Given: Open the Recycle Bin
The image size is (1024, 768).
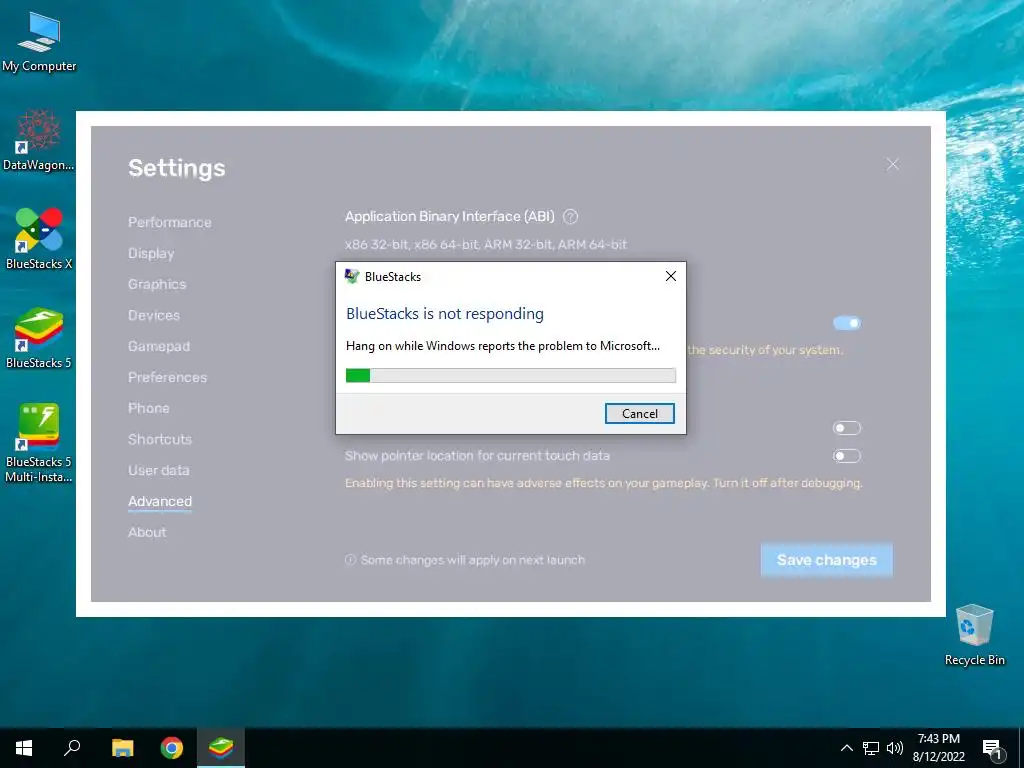Looking at the screenshot, I should pyautogui.click(x=974, y=635).
